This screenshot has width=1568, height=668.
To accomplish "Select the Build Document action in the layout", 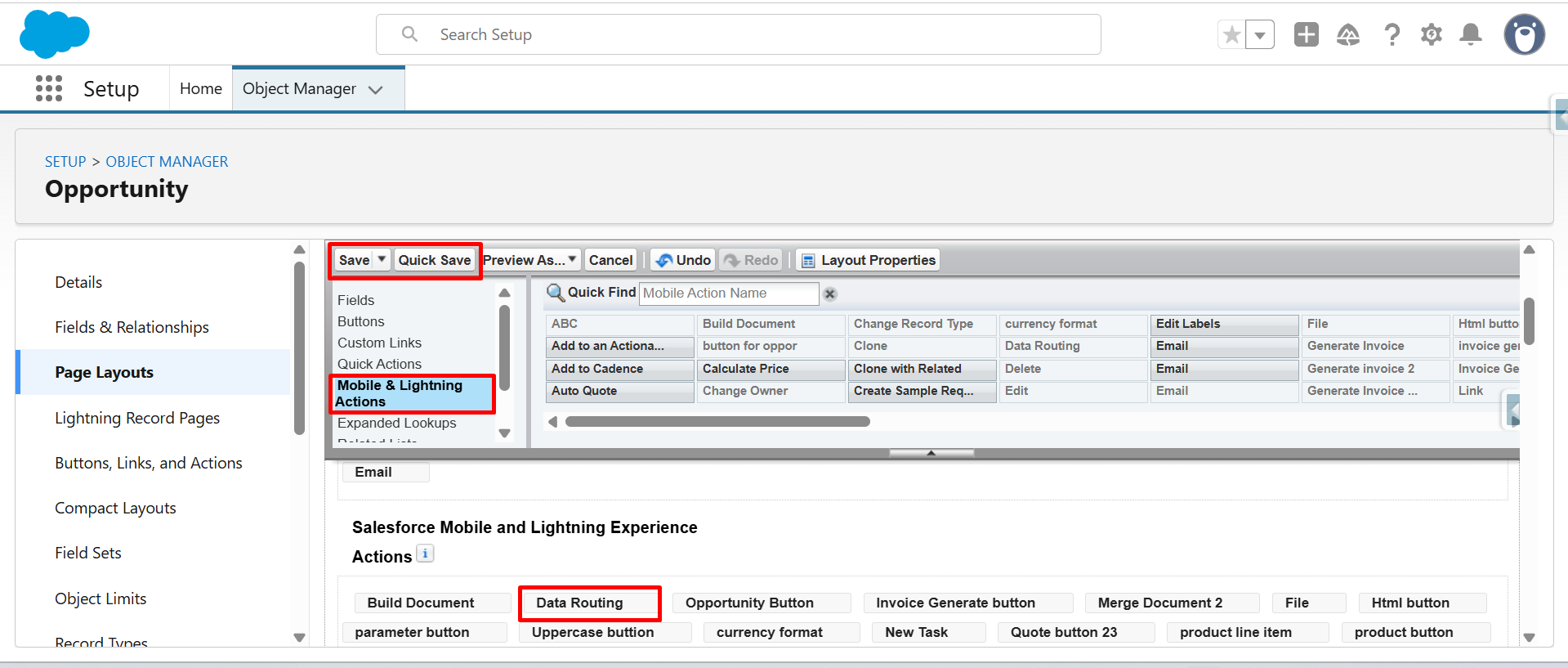I will coord(432,603).
